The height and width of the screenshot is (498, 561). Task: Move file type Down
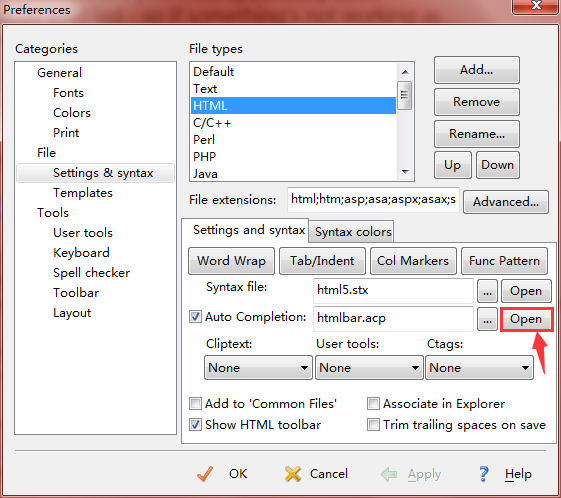click(x=498, y=165)
